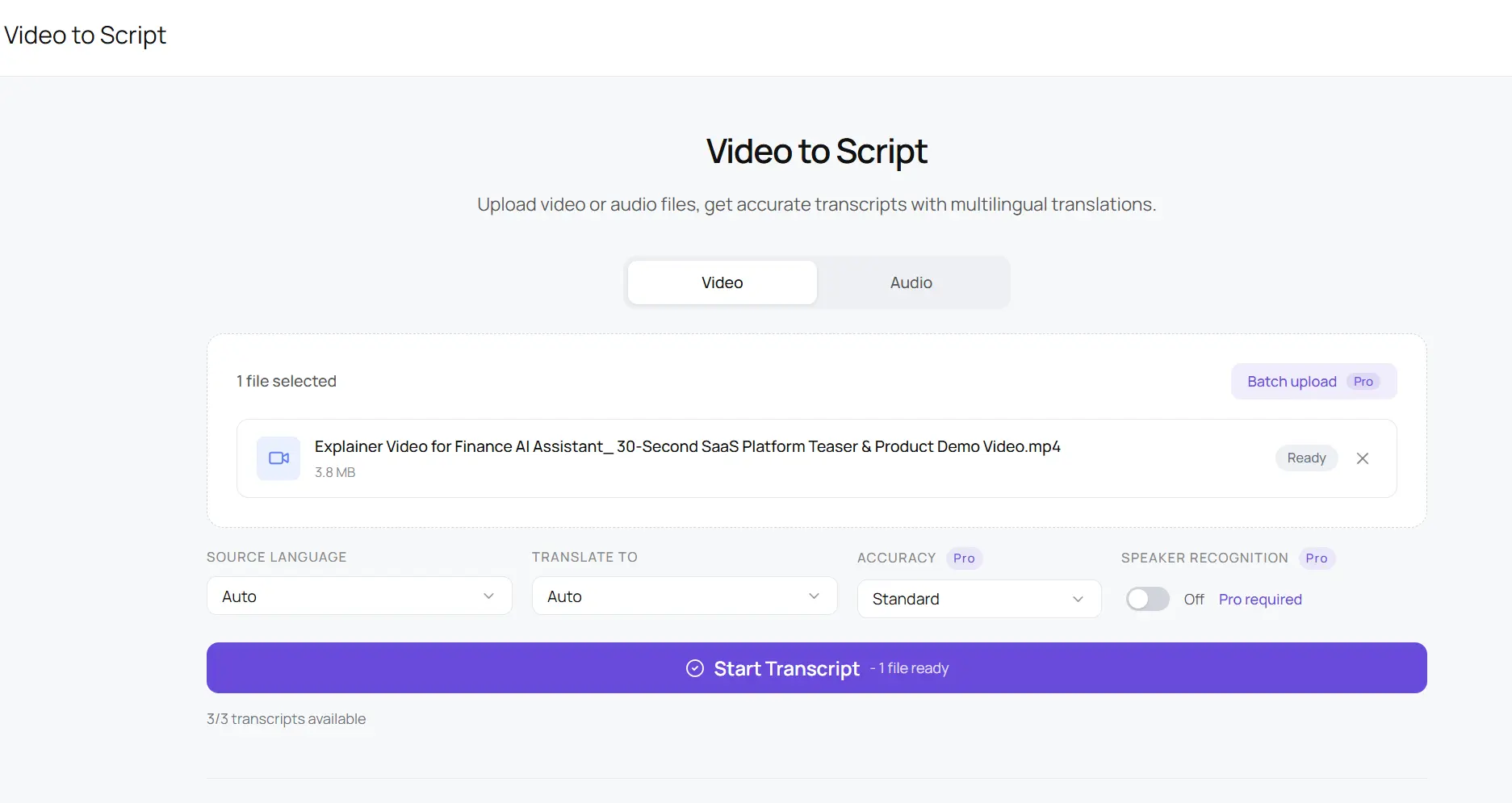1512x803 pixels.
Task: Click the checkmark icon inside Start Transcript
Action: pyautogui.click(x=695, y=668)
